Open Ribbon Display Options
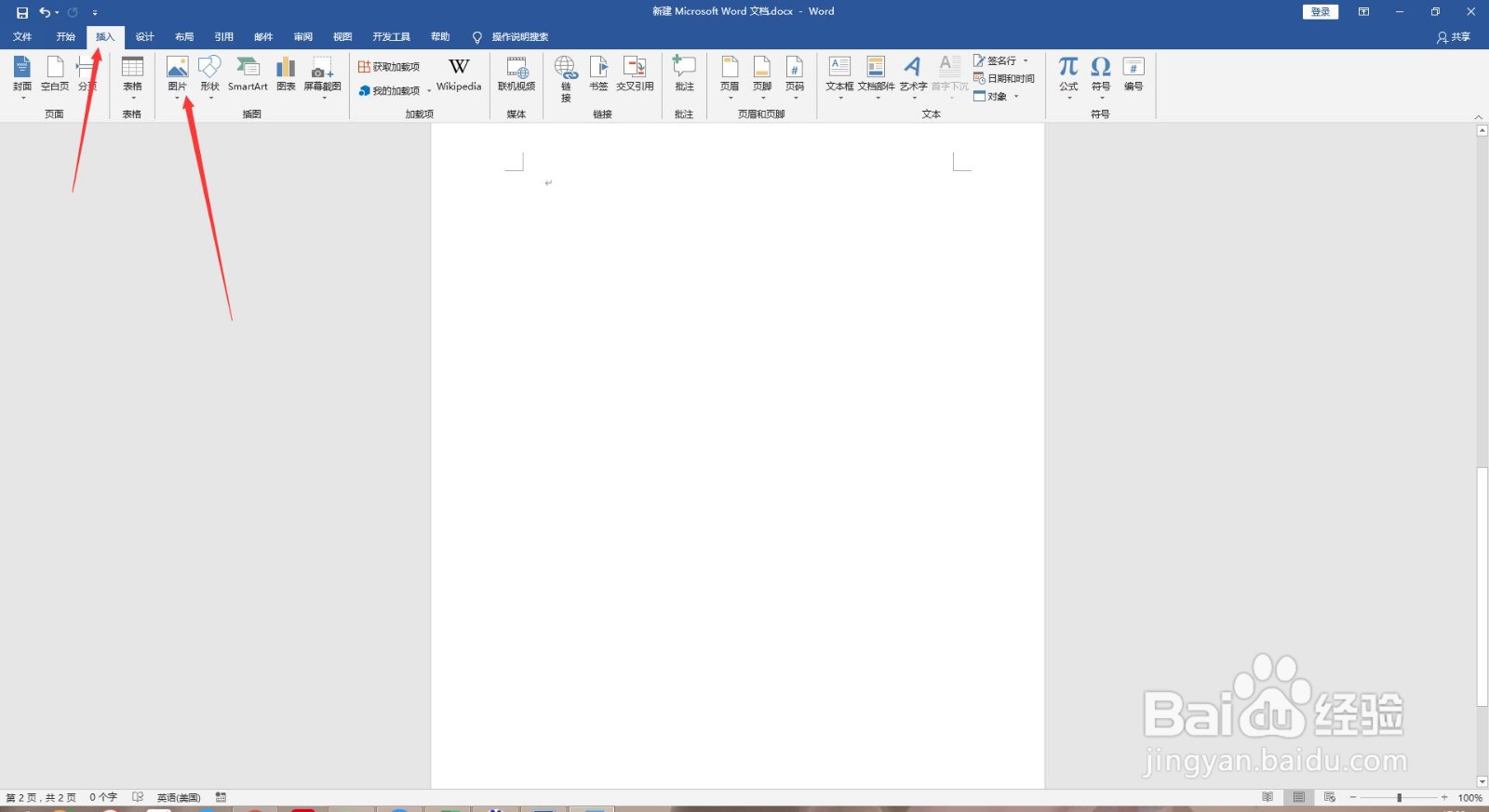Image resolution: width=1489 pixels, height=812 pixels. [x=1363, y=12]
